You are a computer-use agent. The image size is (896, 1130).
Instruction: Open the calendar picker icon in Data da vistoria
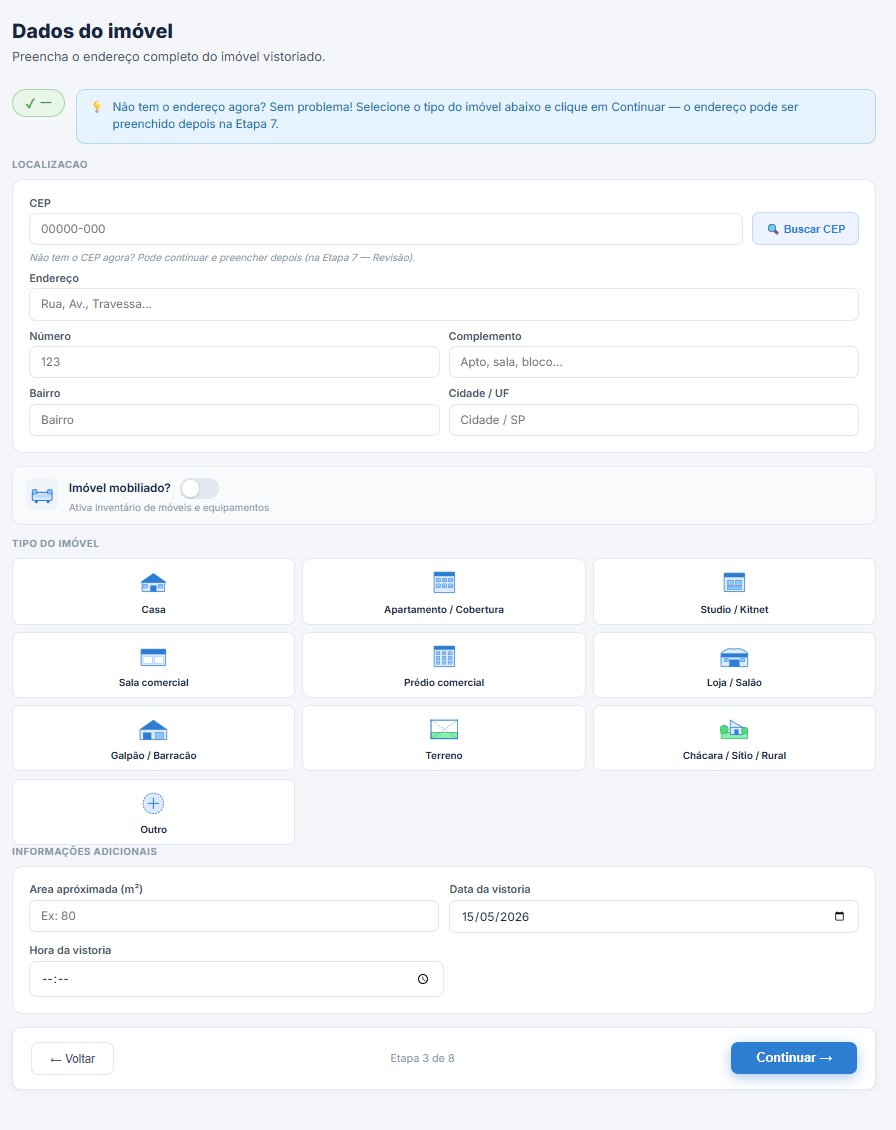[839, 917]
